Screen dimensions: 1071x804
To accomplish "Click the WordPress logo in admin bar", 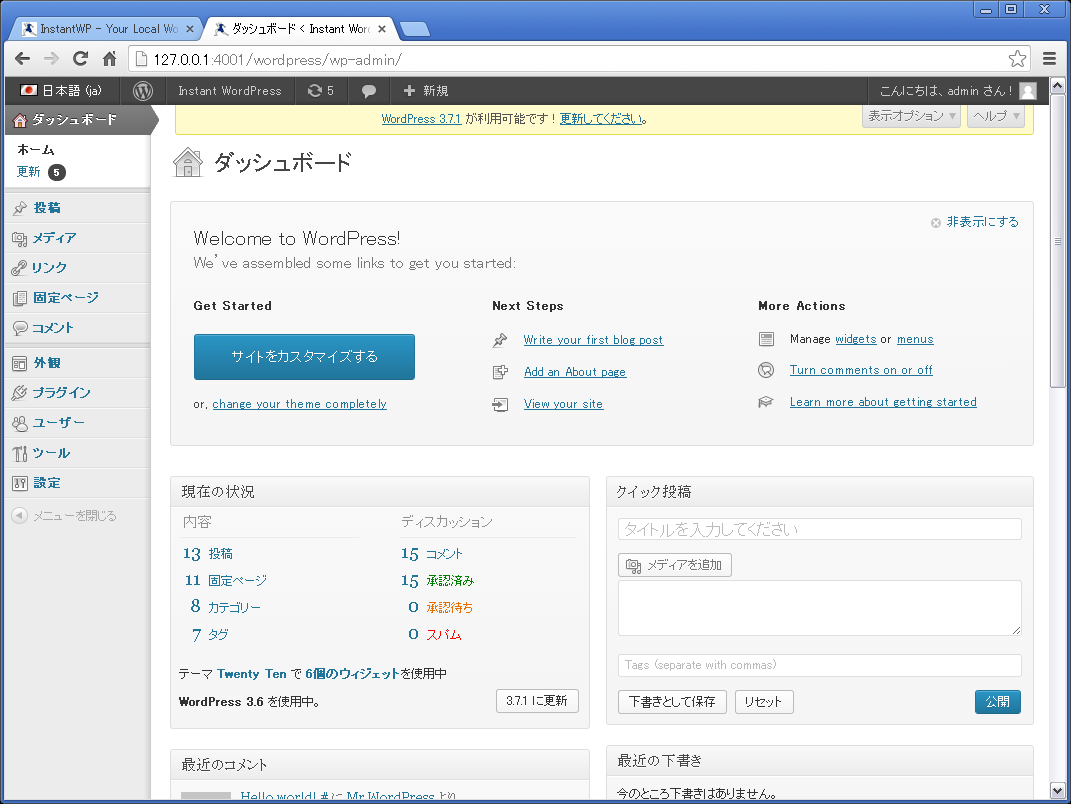I will 143,91.
